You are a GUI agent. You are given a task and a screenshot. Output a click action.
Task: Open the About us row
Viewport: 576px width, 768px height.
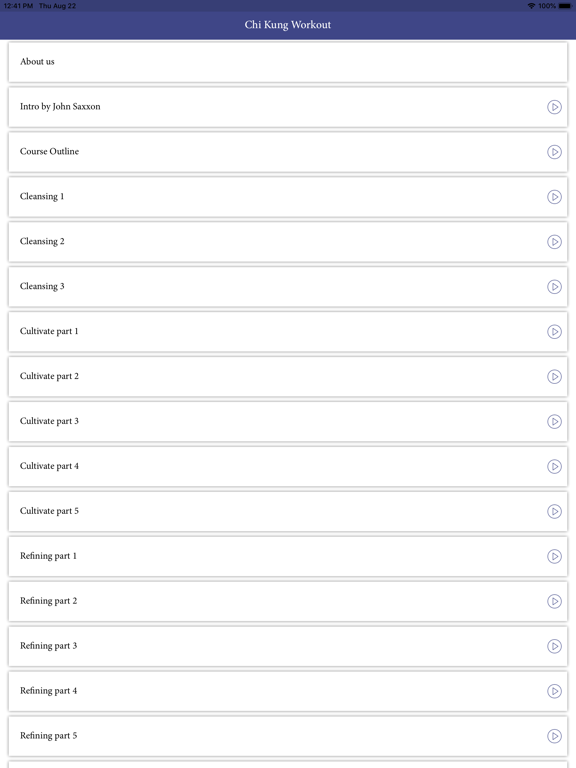(x=288, y=62)
